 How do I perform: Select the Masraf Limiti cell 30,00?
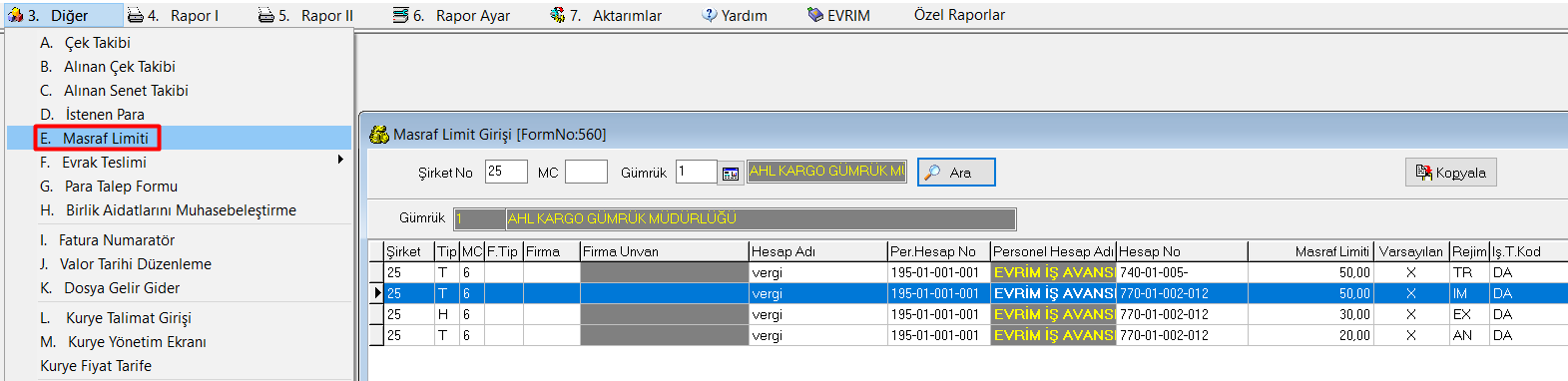1310,314
